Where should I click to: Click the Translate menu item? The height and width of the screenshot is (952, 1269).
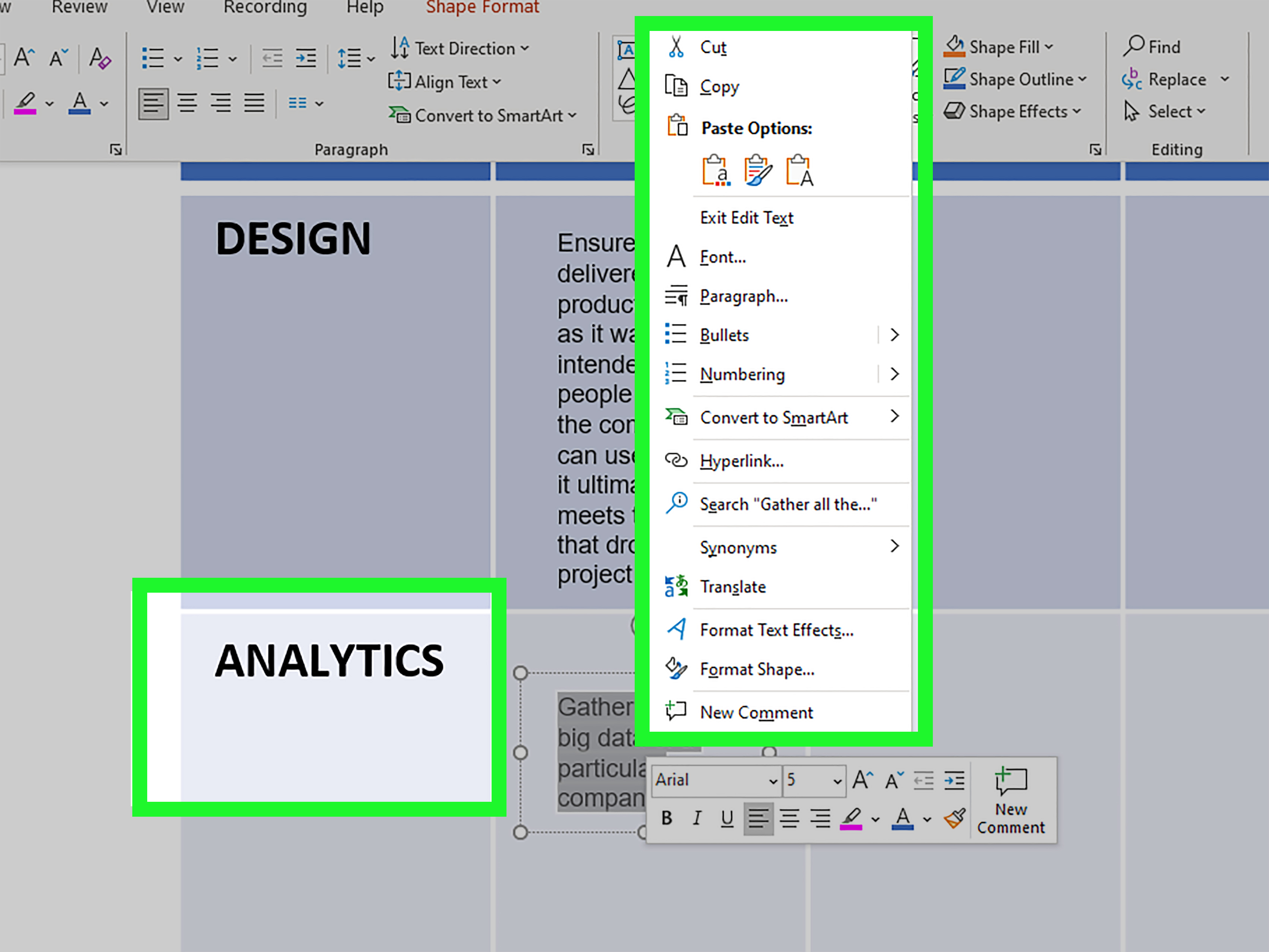(733, 587)
